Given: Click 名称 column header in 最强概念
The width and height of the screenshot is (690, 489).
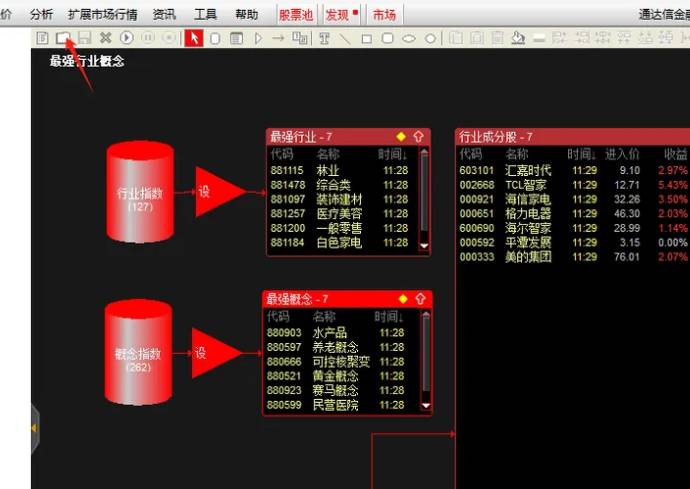Looking at the screenshot, I should click(x=324, y=316).
